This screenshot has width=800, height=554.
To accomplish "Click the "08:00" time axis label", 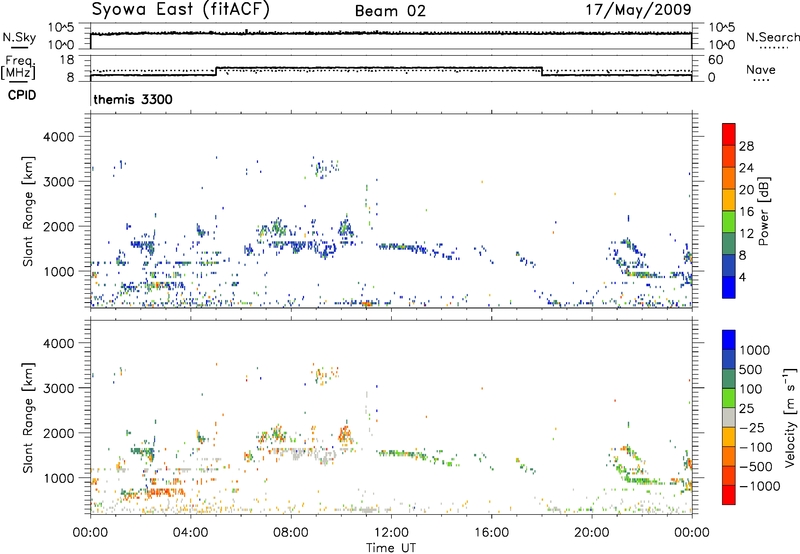I will pyautogui.click(x=291, y=533).
